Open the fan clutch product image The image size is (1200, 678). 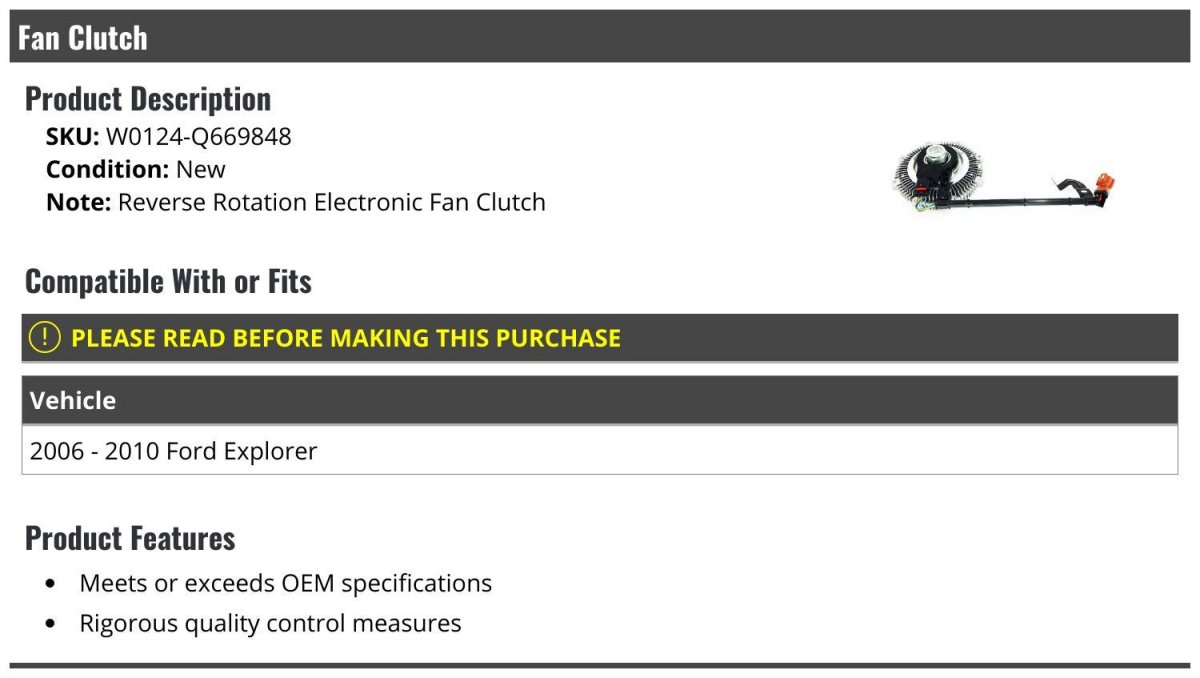click(x=1004, y=180)
